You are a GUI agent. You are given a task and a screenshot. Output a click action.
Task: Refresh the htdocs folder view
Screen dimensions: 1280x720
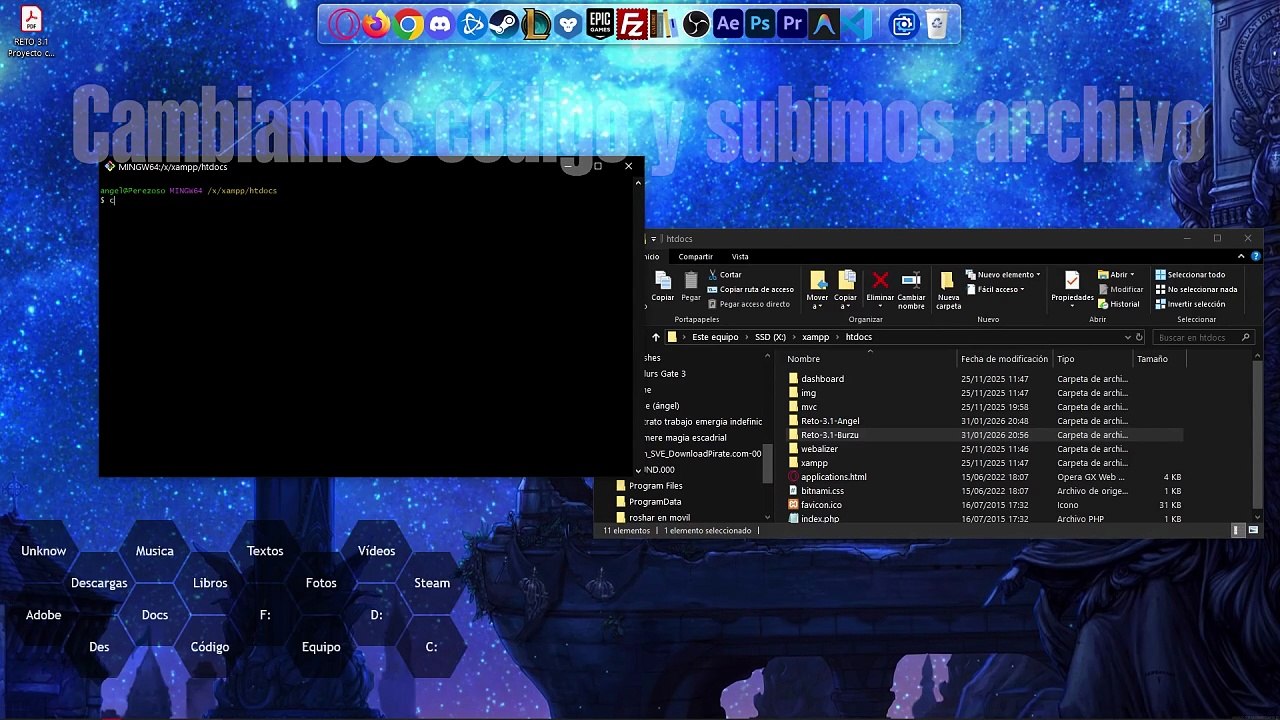tap(1139, 338)
